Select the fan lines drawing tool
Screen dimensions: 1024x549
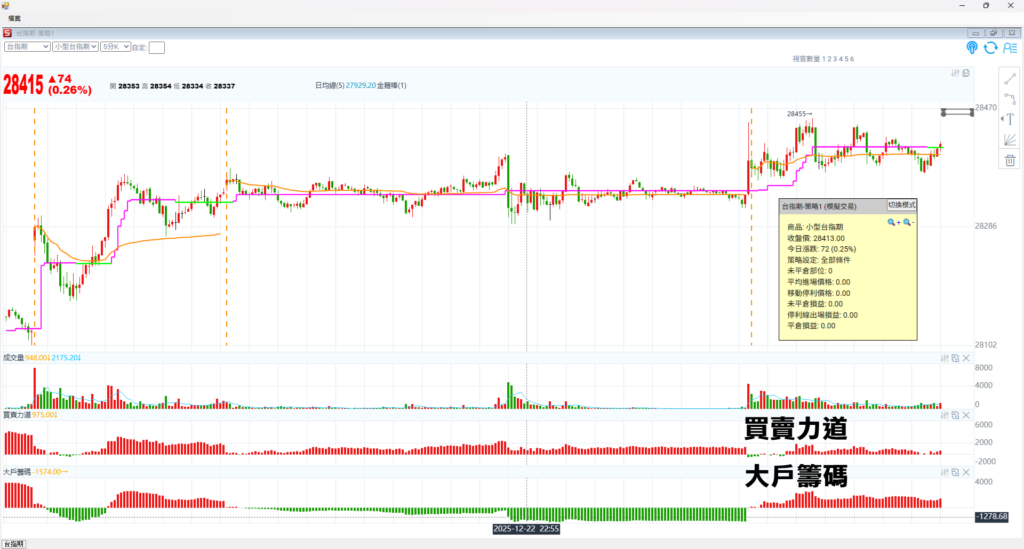(x=1010, y=139)
